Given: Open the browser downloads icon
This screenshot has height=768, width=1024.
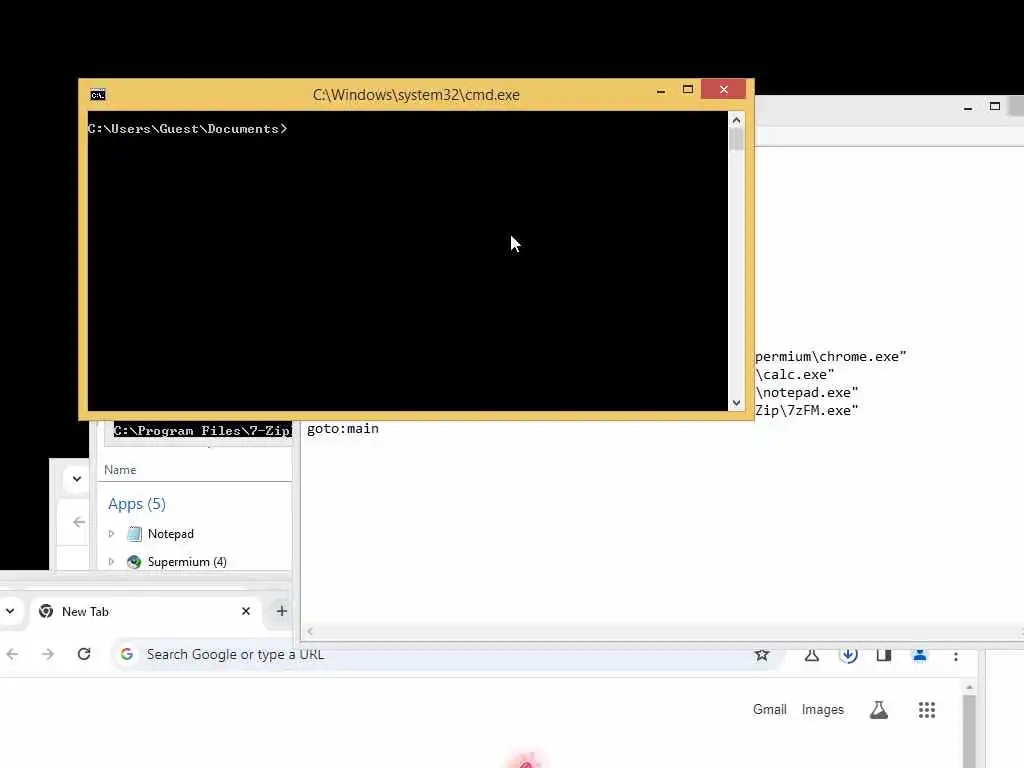Looking at the screenshot, I should [x=848, y=654].
